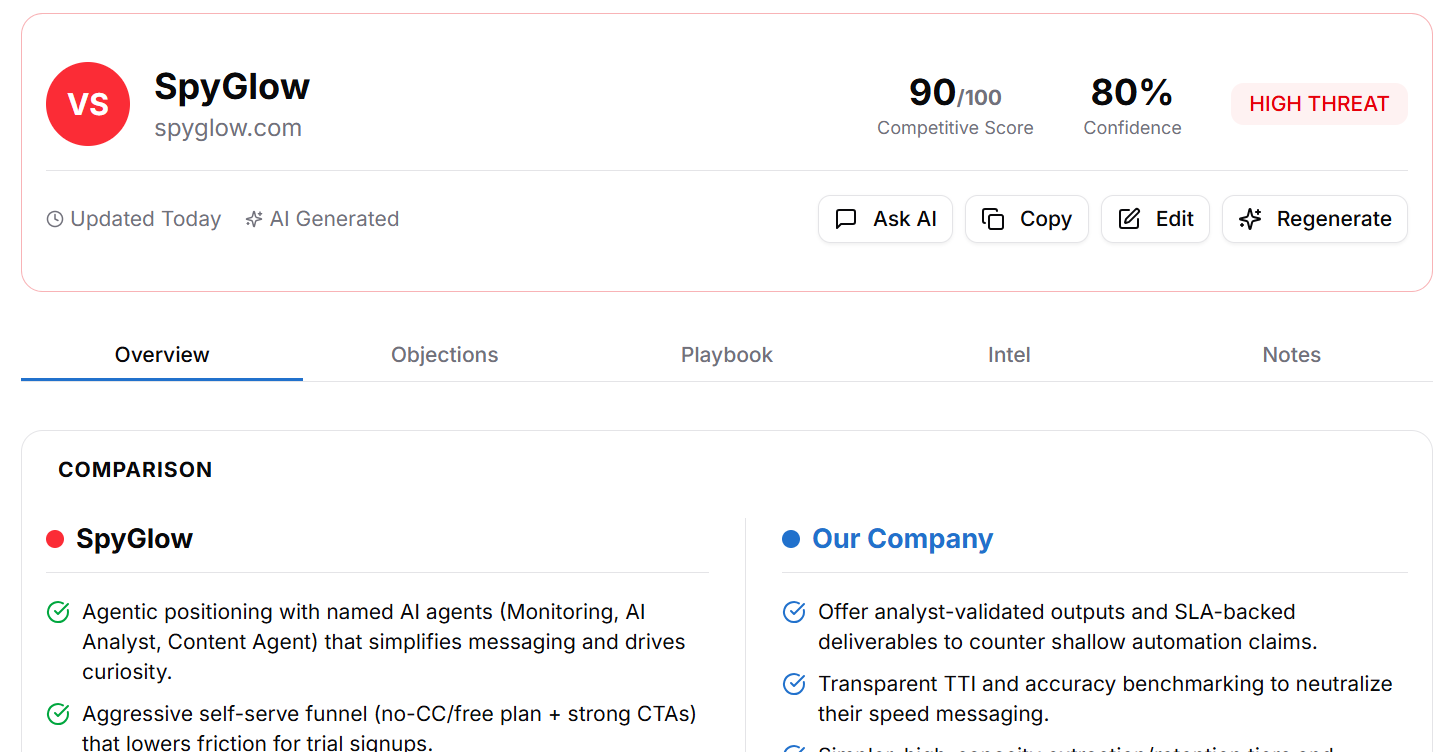
Task: Click the Regenerate sparkle icon
Action: [x=1250, y=219]
